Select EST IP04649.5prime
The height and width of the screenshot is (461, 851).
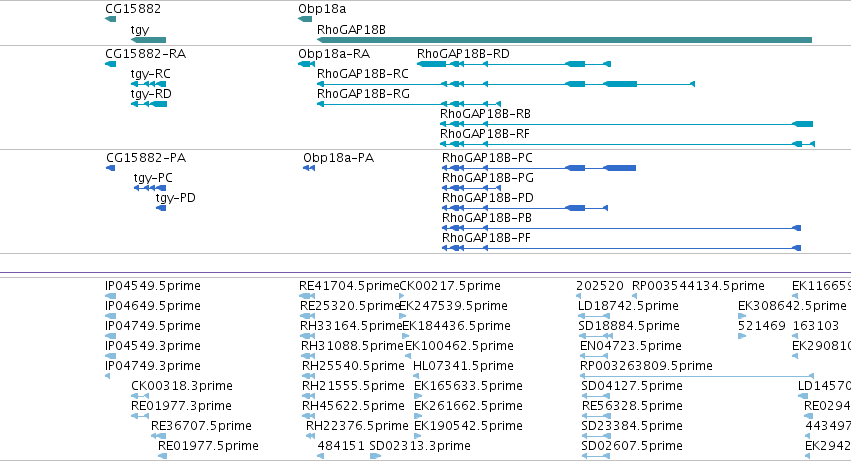(153, 306)
